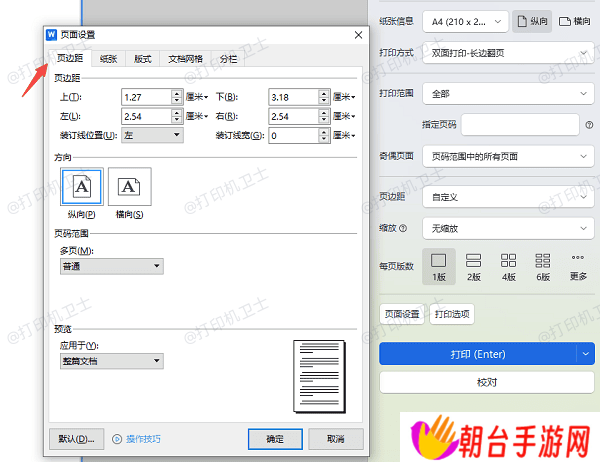This screenshot has height=462, width=600.
Task: Expand the print button arrow menu
Action: (585, 354)
